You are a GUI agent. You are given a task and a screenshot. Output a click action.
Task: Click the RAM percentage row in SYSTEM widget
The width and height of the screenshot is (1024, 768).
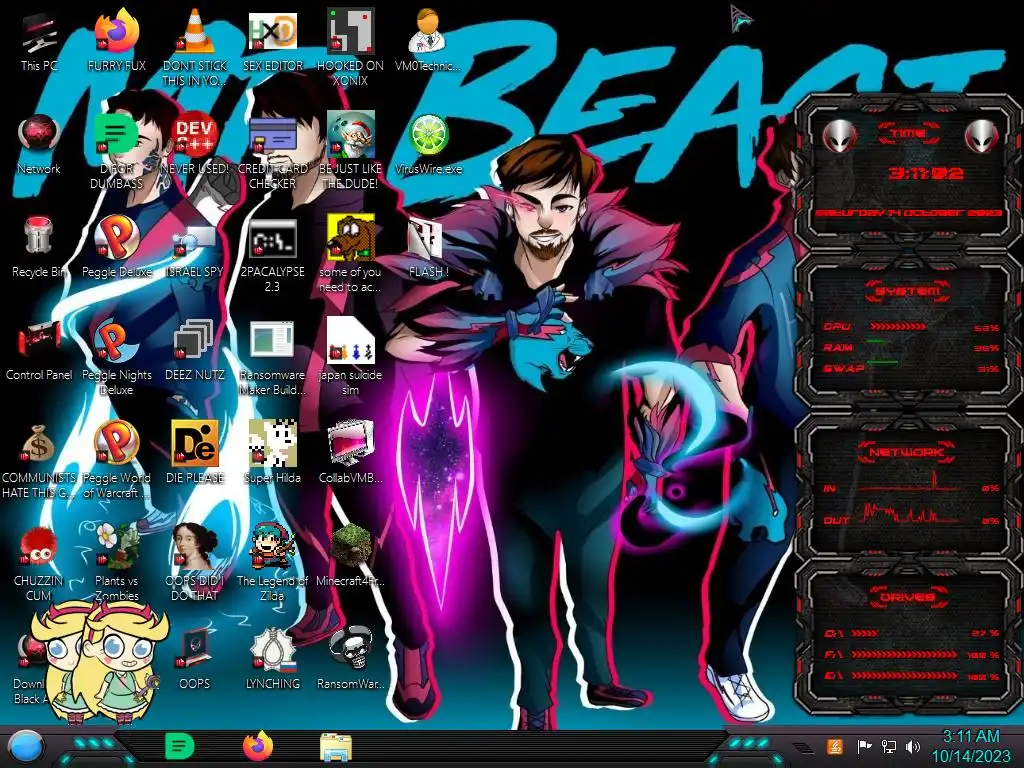pyautogui.click(x=910, y=347)
